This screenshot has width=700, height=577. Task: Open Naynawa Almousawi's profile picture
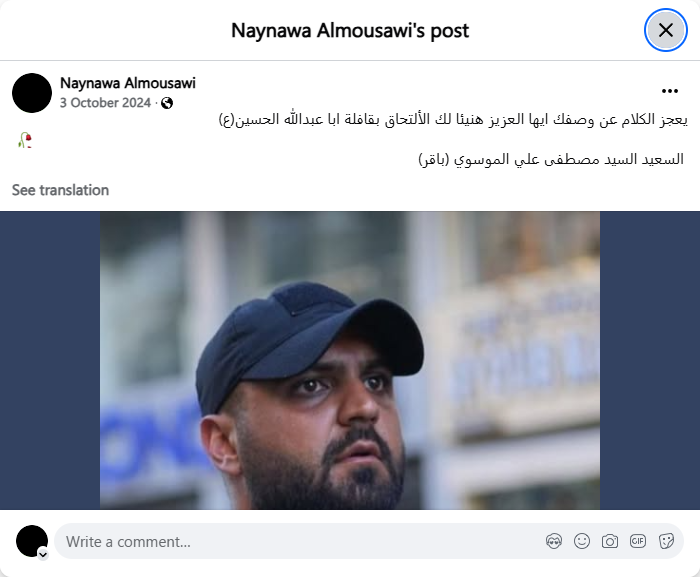32,93
